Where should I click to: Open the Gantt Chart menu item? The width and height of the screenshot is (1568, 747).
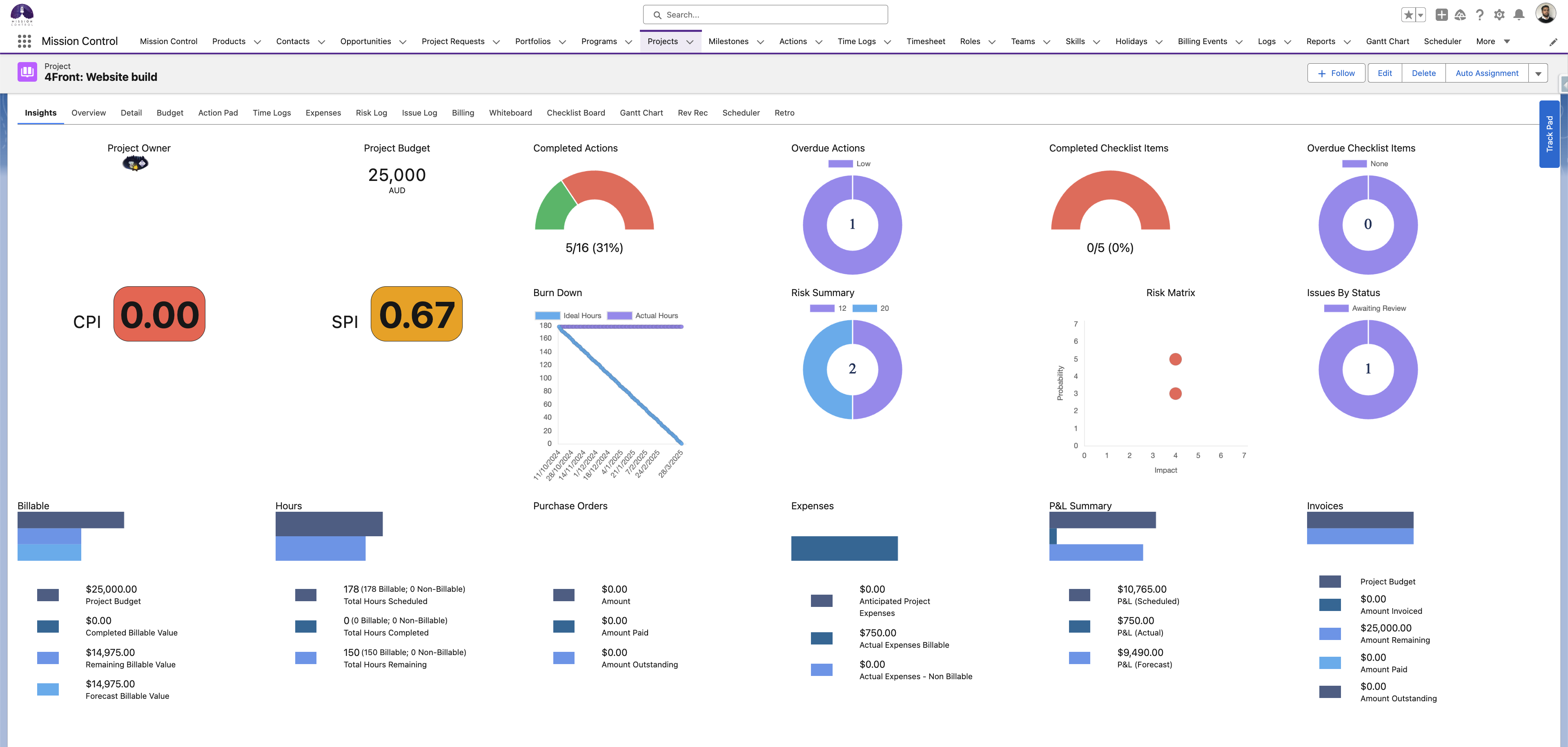click(x=1387, y=41)
